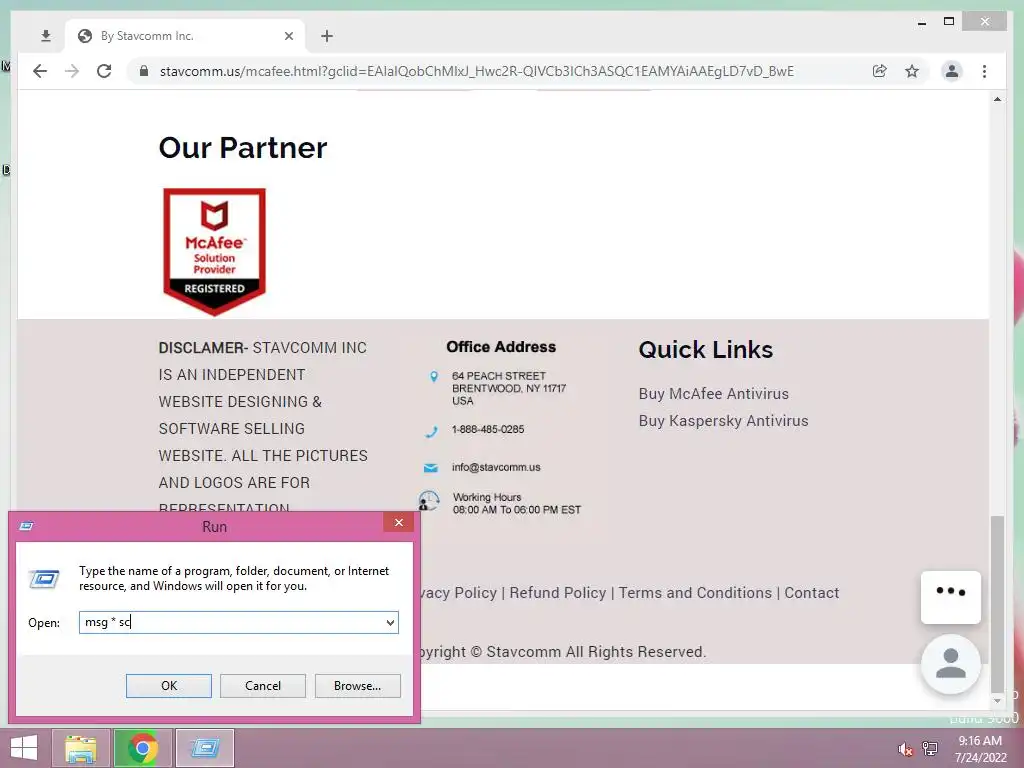This screenshot has width=1024, height=768.
Task: Open the Refund Policy link
Action: click(x=558, y=593)
